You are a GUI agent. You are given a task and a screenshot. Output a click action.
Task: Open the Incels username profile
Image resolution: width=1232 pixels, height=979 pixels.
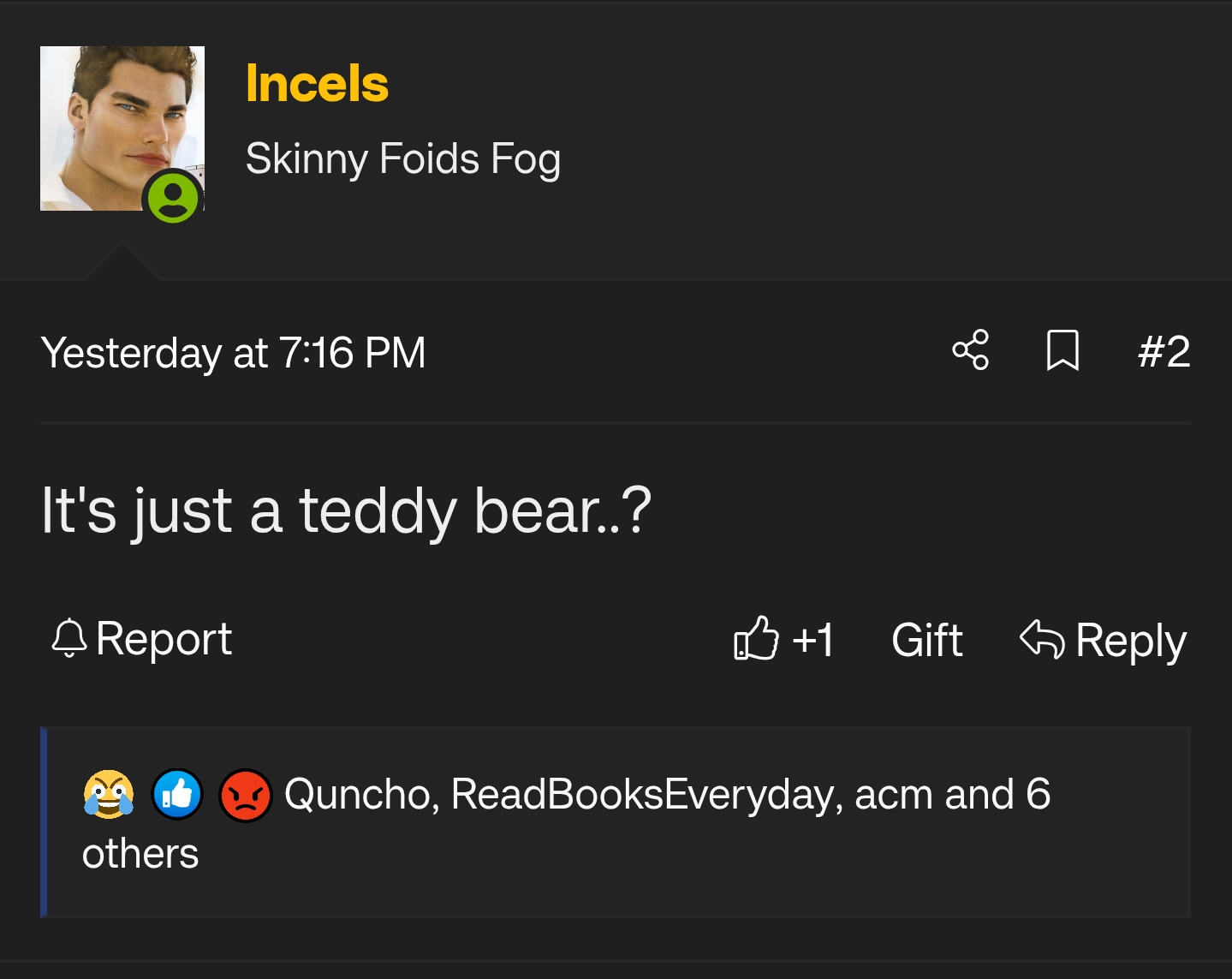(317, 84)
